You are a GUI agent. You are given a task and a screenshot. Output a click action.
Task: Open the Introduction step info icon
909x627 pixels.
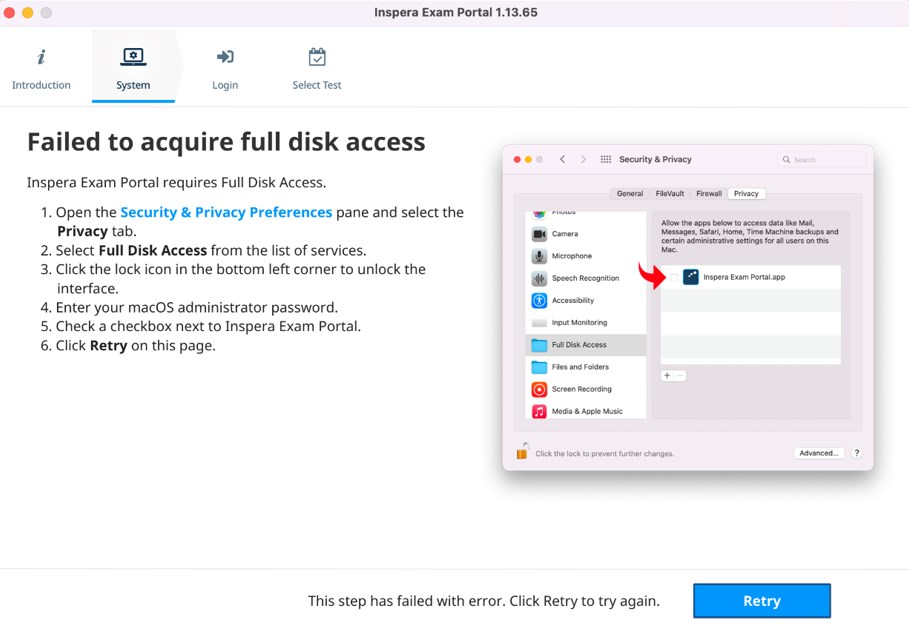pyautogui.click(x=41, y=57)
